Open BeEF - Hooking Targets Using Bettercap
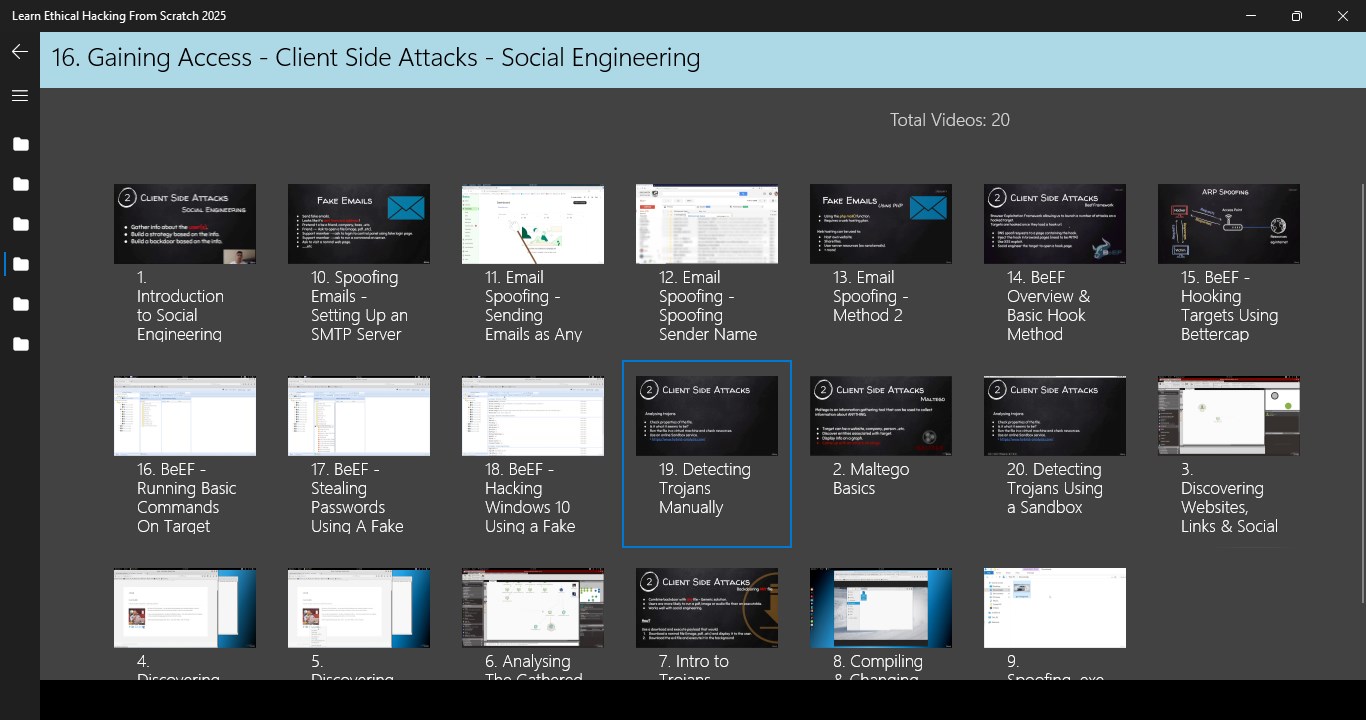Screen dimensions: 1366x720 point(1228,224)
